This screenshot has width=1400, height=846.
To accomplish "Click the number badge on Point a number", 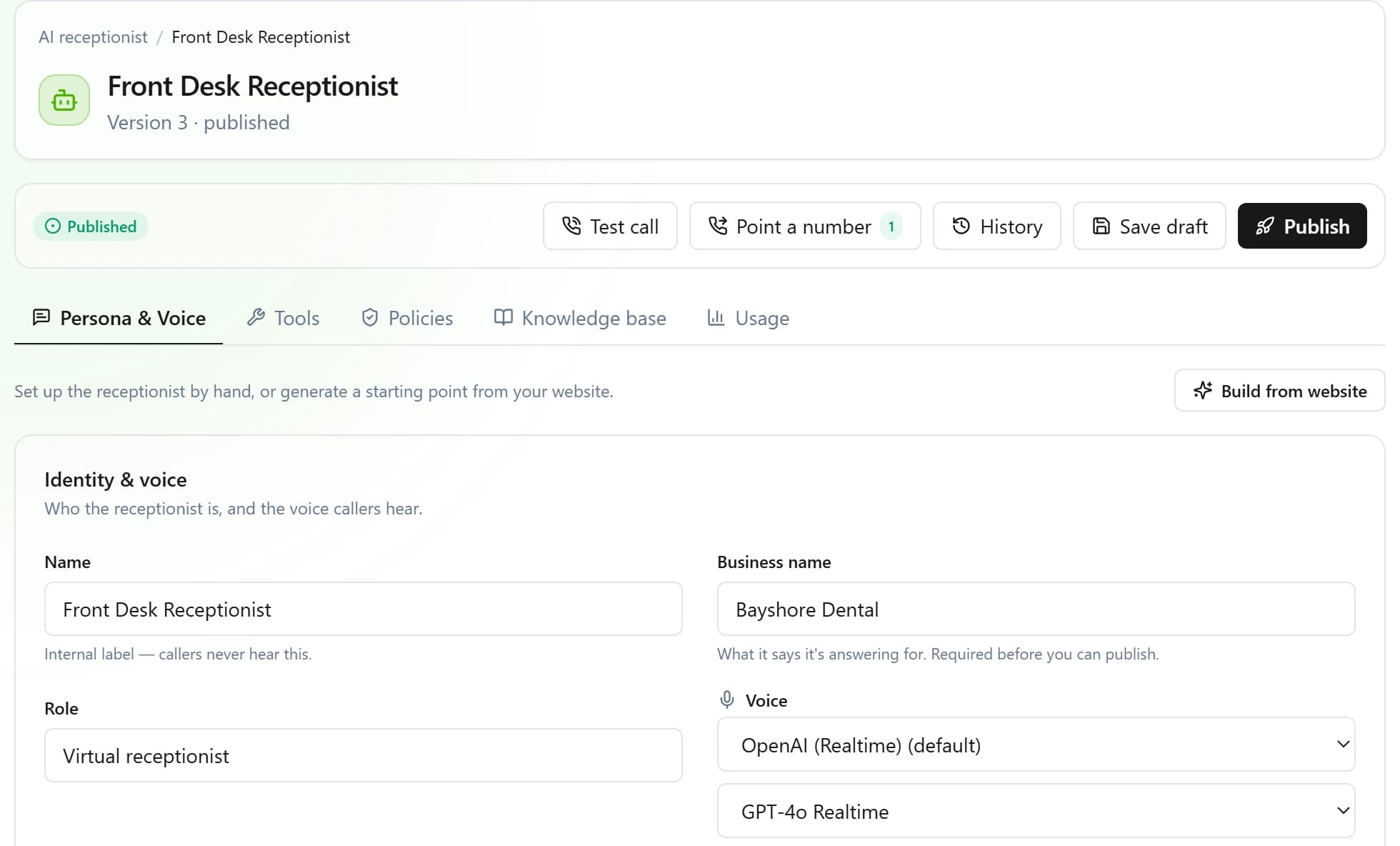I will 891,227.
